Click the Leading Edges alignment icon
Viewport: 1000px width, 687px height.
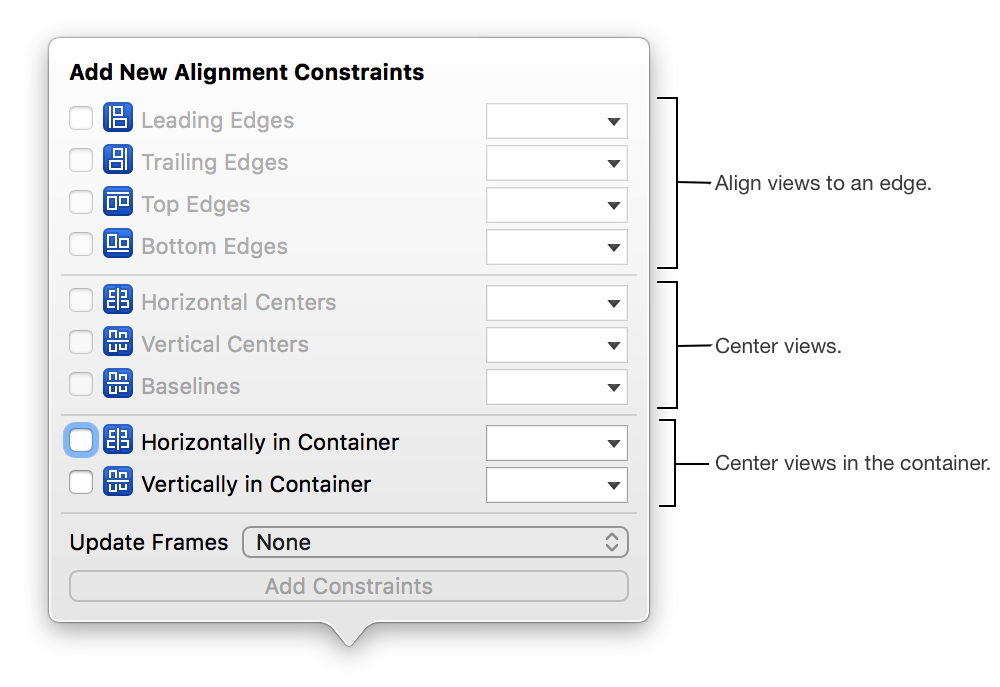118,119
